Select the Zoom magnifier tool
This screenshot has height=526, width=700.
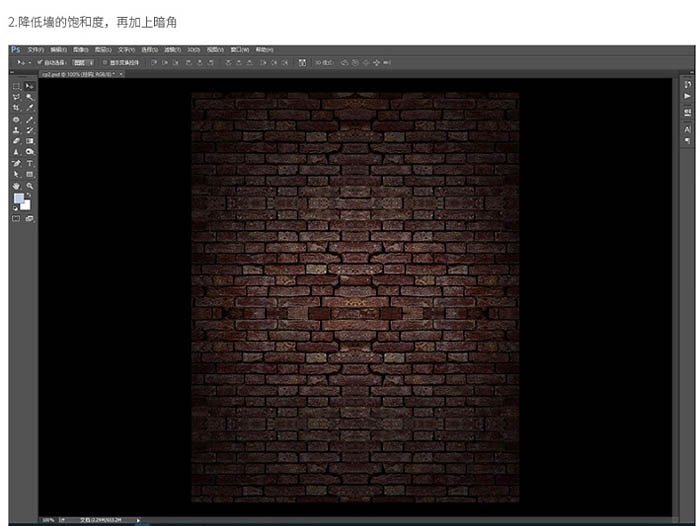[x=29, y=185]
